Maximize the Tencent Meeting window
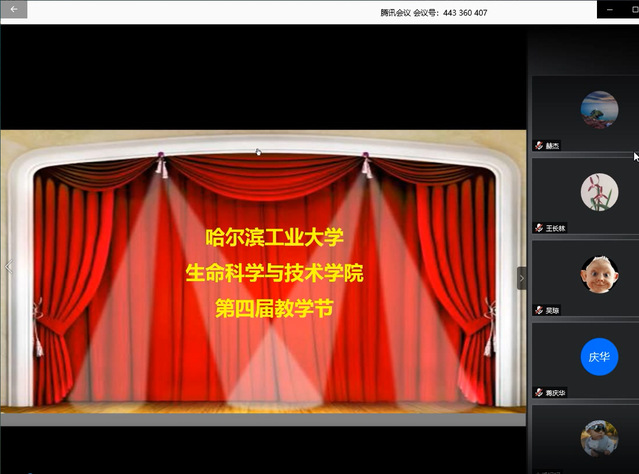 [x=634, y=9]
